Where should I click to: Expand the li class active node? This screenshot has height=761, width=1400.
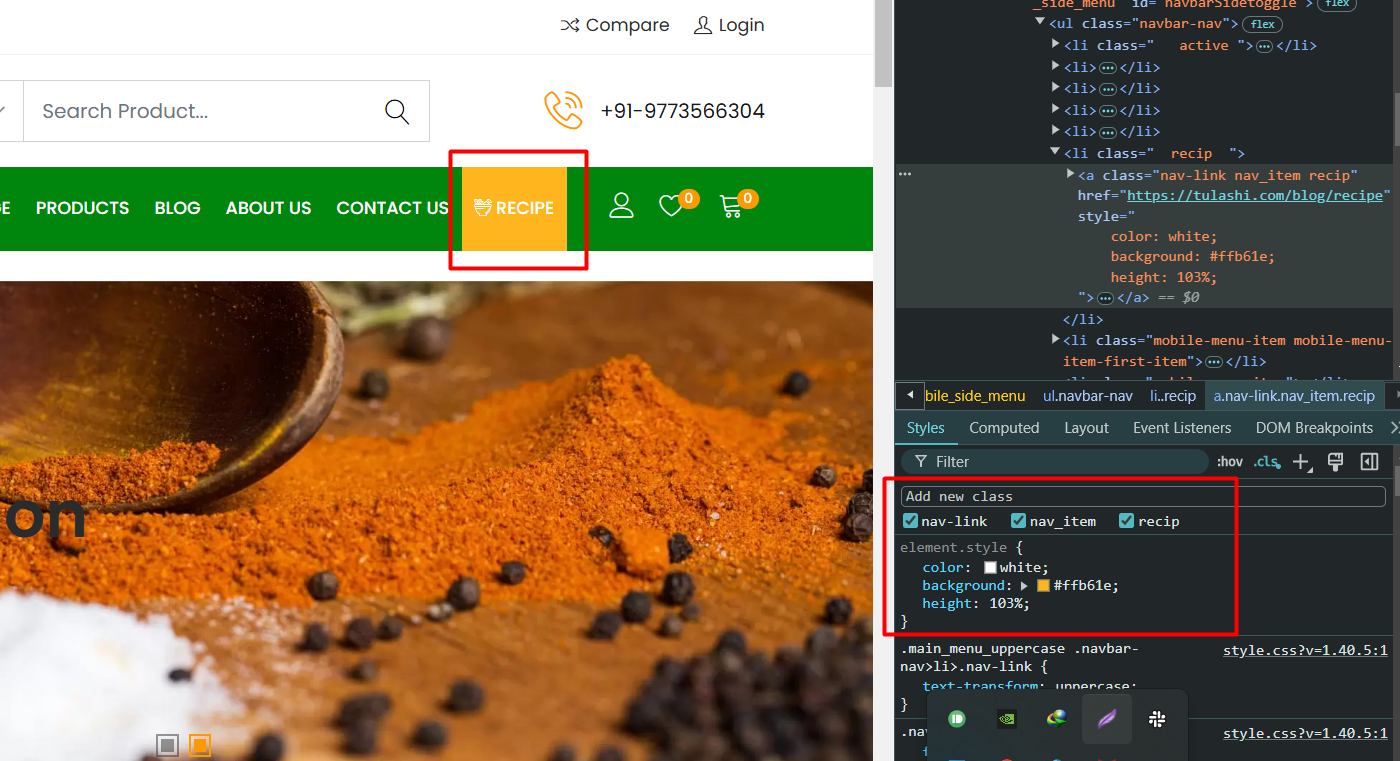click(x=1056, y=44)
